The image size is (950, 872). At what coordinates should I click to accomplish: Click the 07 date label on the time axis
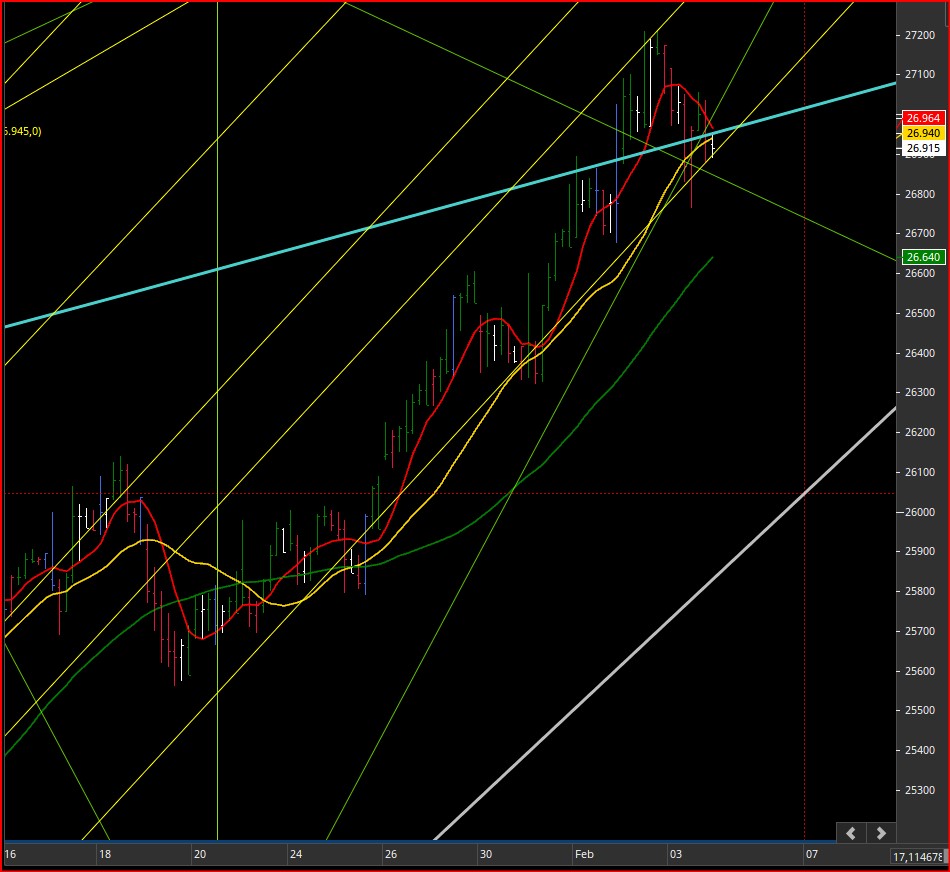pyautogui.click(x=812, y=854)
